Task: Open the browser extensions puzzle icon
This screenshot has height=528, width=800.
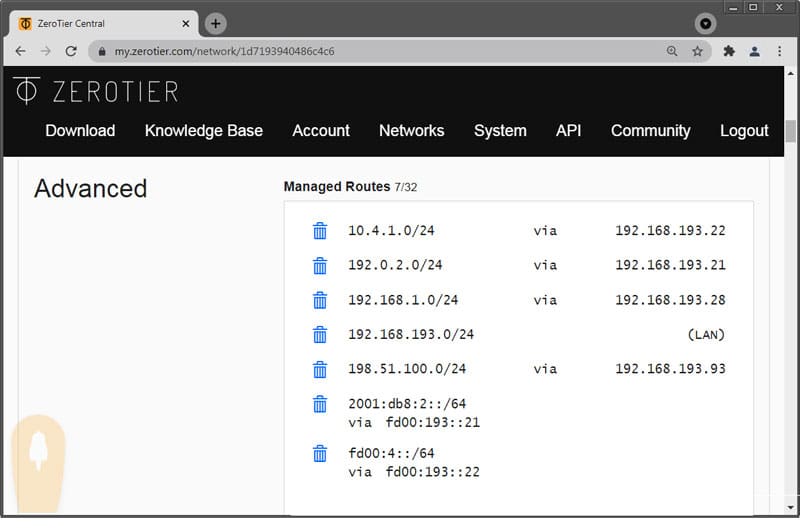Action: pos(729,51)
